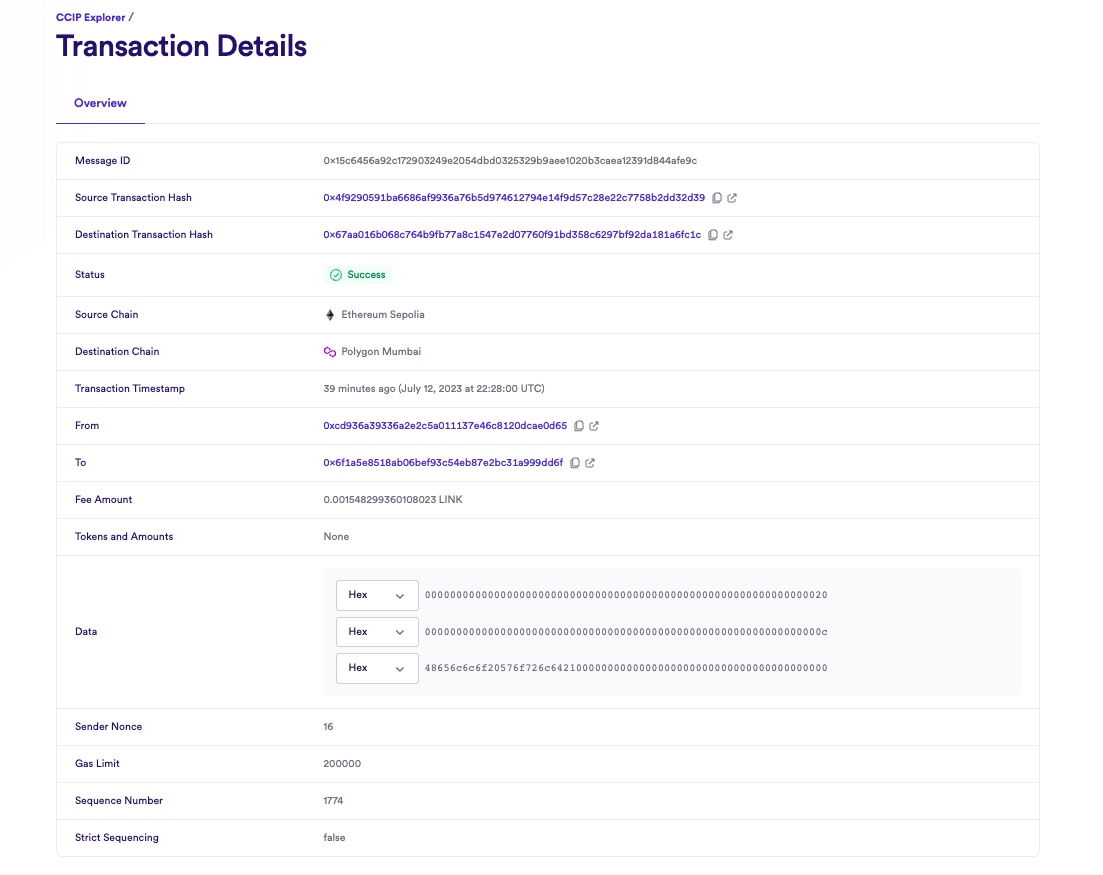The height and width of the screenshot is (875, 1103).
Task: Open the destination hash 0x67aa016b link
Action: [x=512, y=235]
